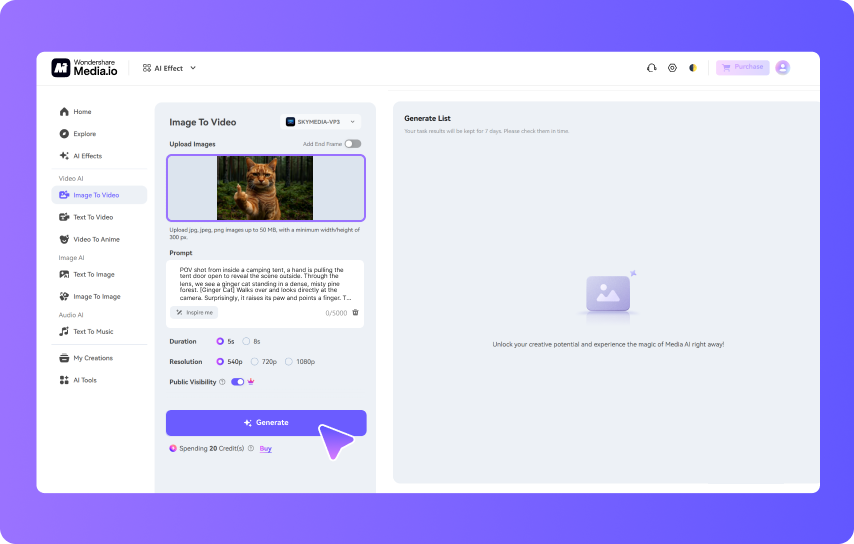The image size is (854, 544).
Task: Click the AI Tools icon
Action: [x=64, y=380]
